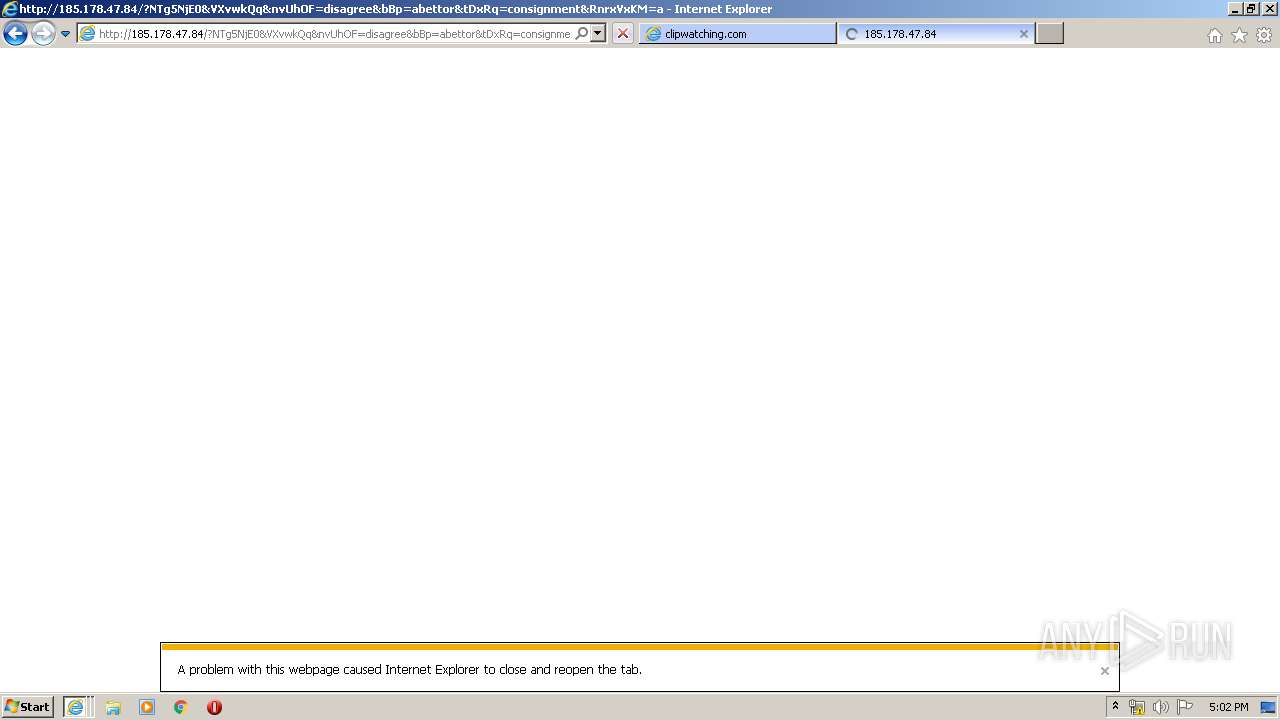
Task: Open the recent pages dropdown arrow
Action: tap(65, 34)
